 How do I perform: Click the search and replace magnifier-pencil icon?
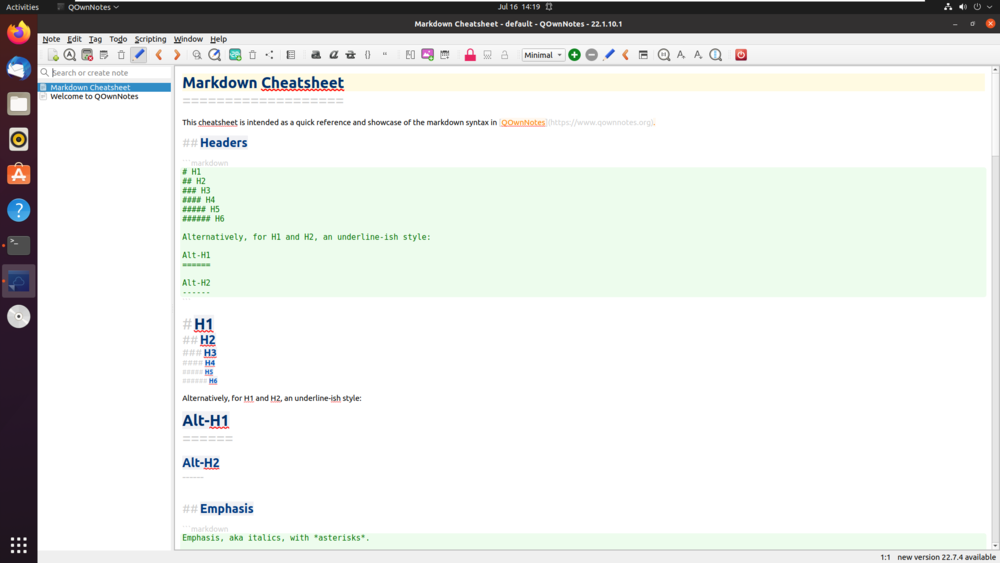214,55
